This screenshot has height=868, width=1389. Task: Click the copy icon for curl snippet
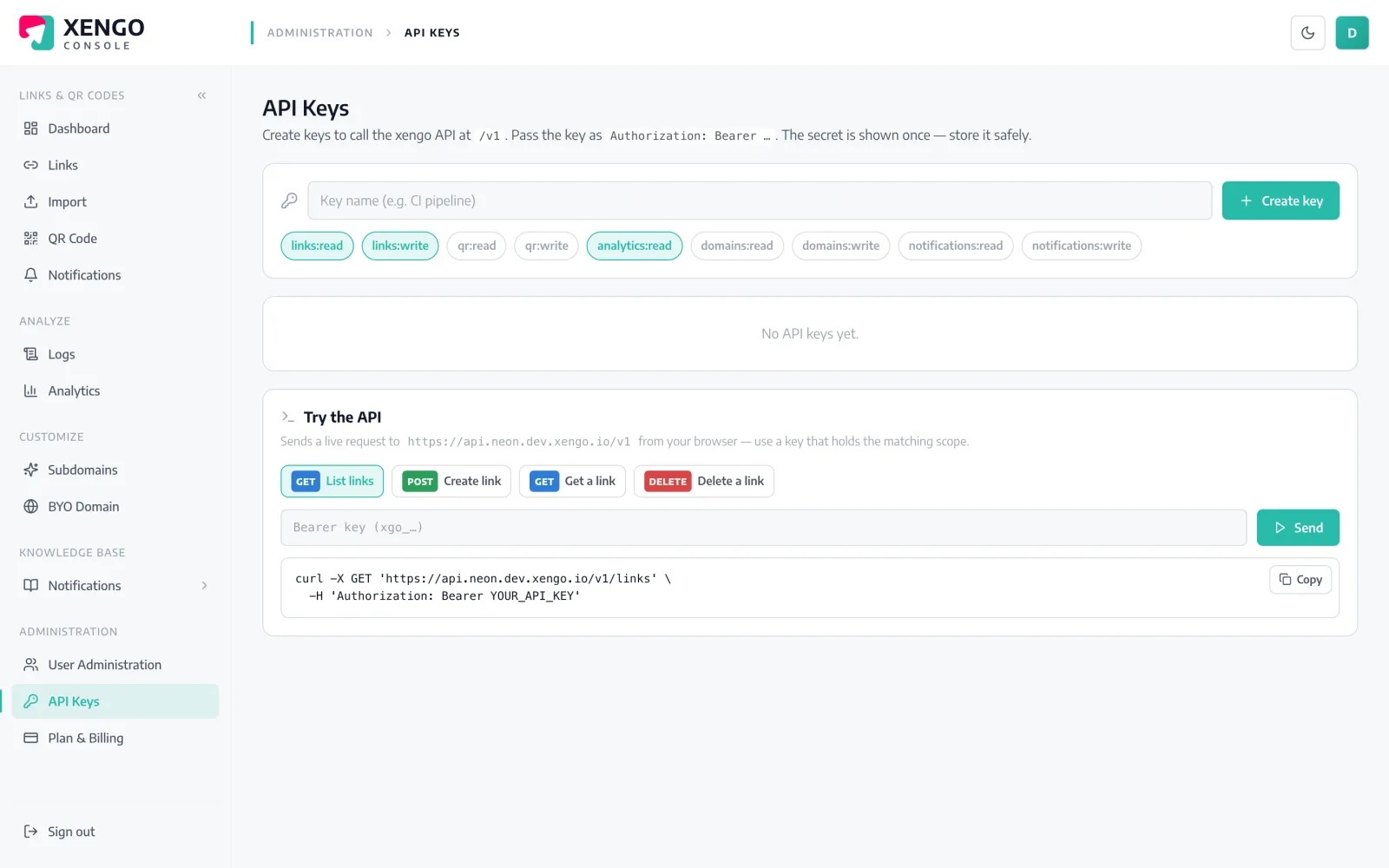coord(1285,579)
